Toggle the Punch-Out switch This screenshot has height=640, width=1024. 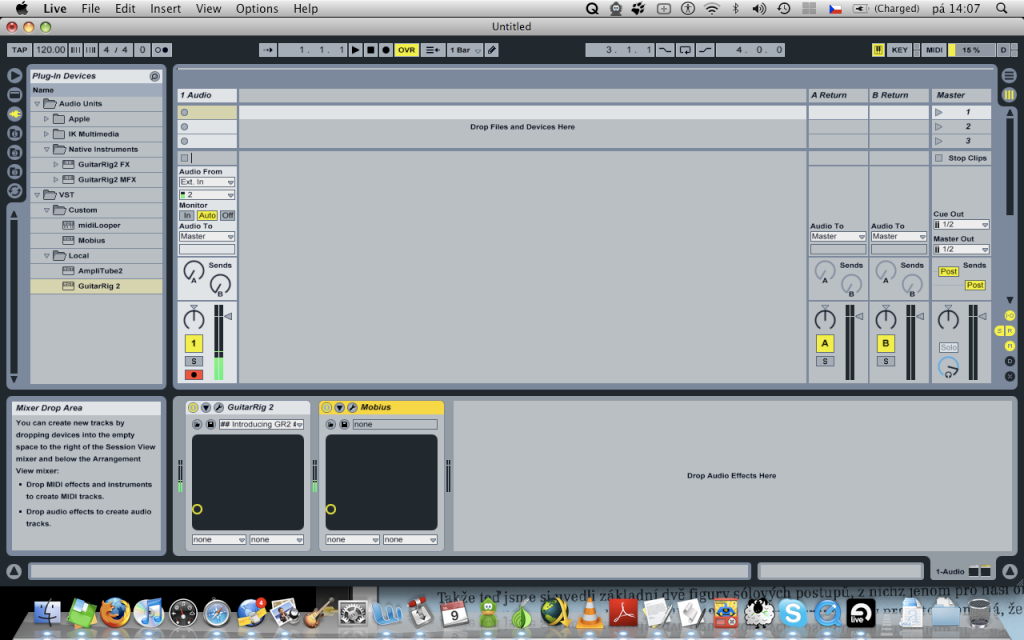pos(705,50)
